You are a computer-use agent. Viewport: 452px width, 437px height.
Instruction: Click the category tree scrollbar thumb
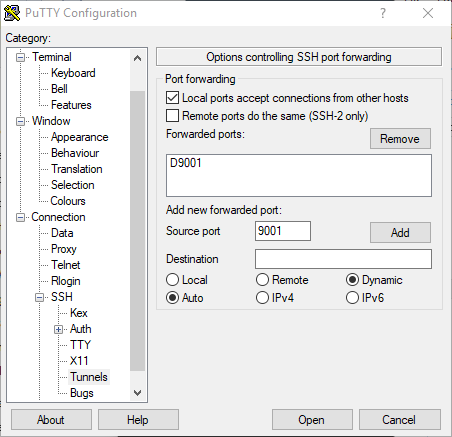point(137,231)
